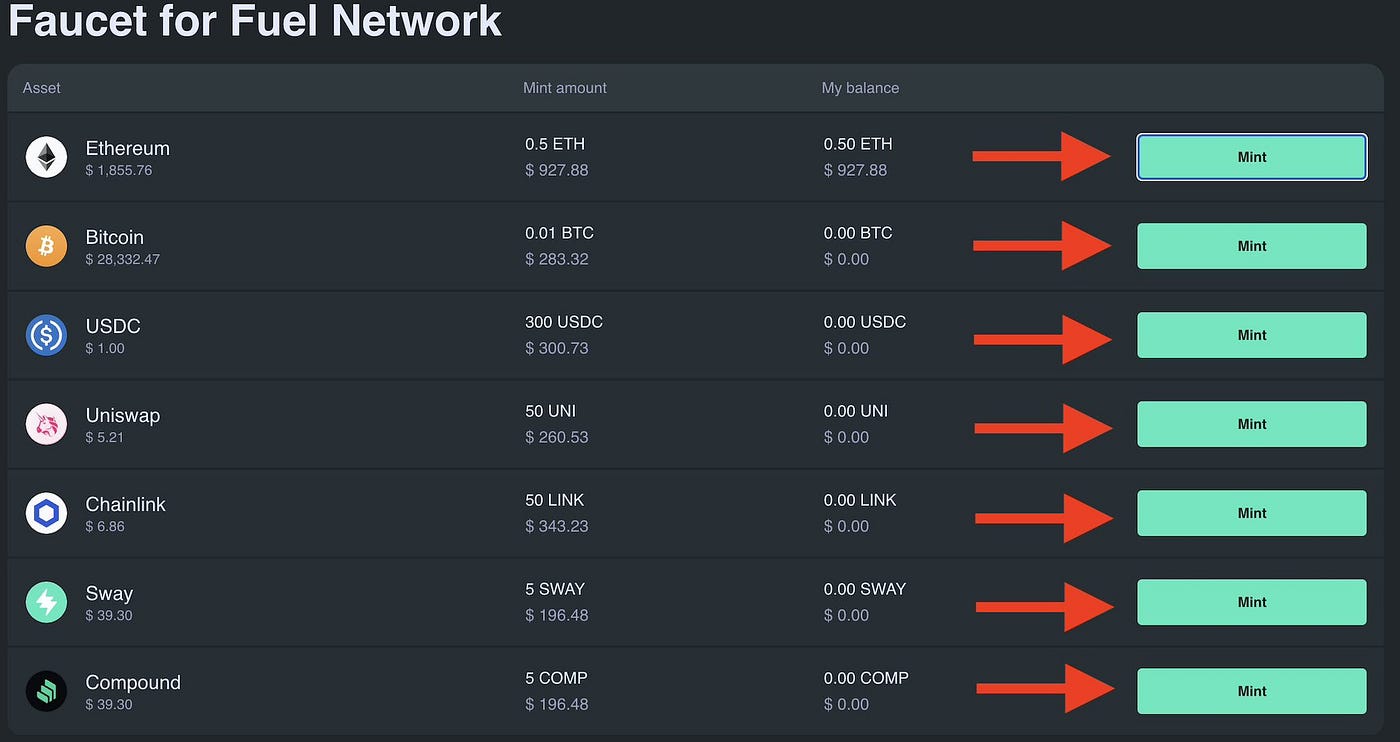Screen dimensions: 1400x742
Task: Click the Faucet for Fuel Network heading
Action: pyautogui.click(x=255, y=20)
